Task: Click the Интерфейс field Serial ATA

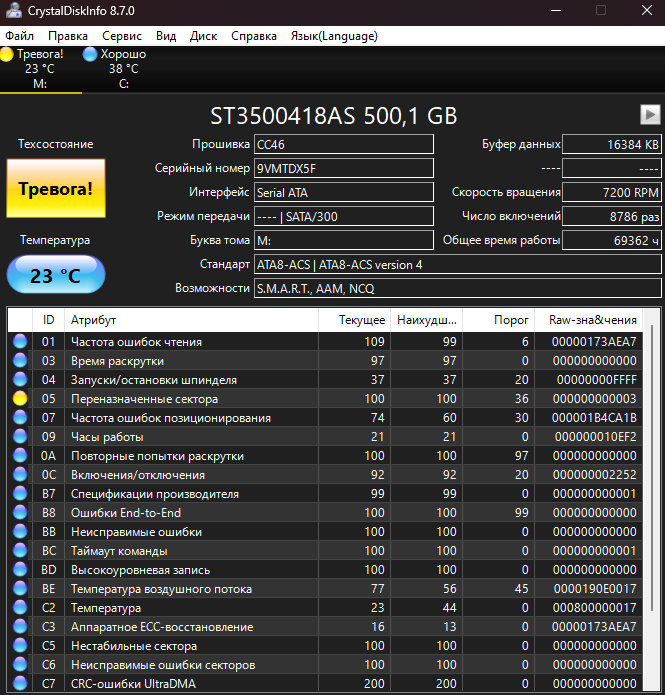Action: click(x=344, y=192)
